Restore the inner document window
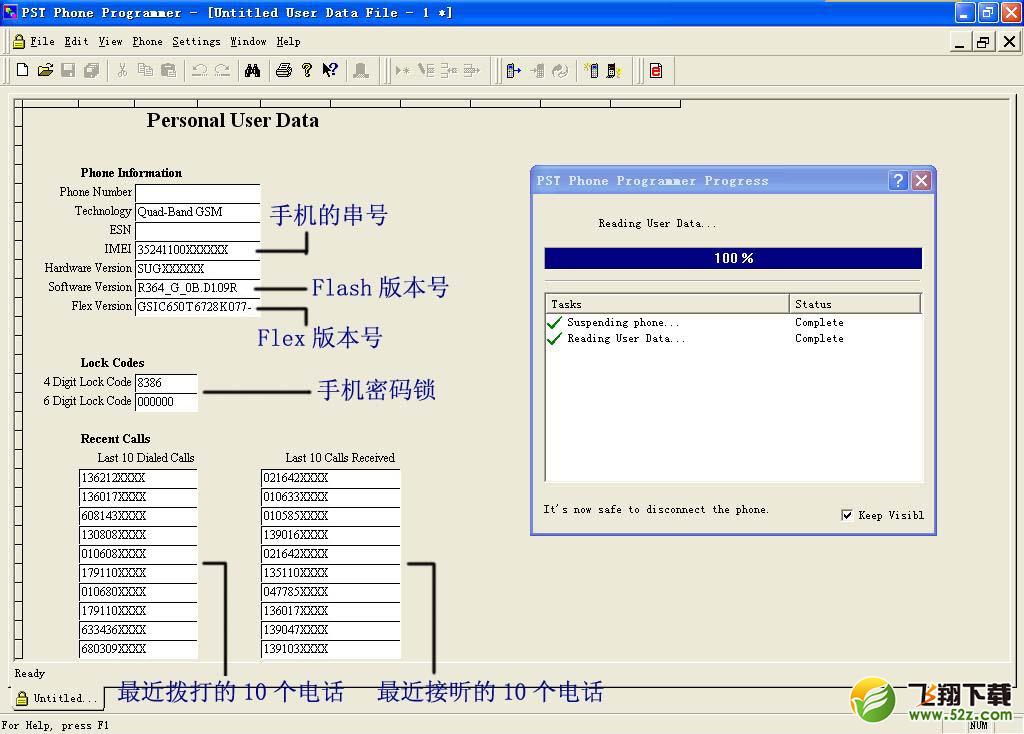 [983, 42]
